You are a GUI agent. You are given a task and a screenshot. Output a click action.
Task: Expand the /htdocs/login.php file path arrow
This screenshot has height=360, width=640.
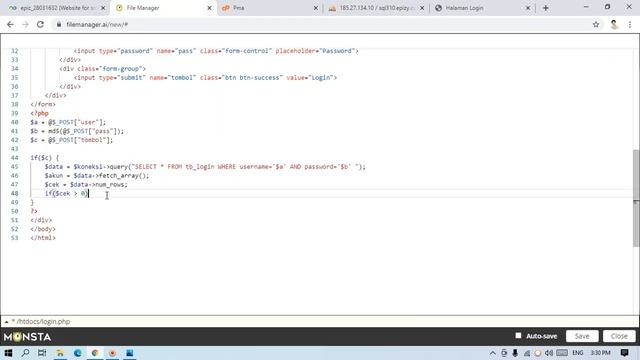pos(6,322)
